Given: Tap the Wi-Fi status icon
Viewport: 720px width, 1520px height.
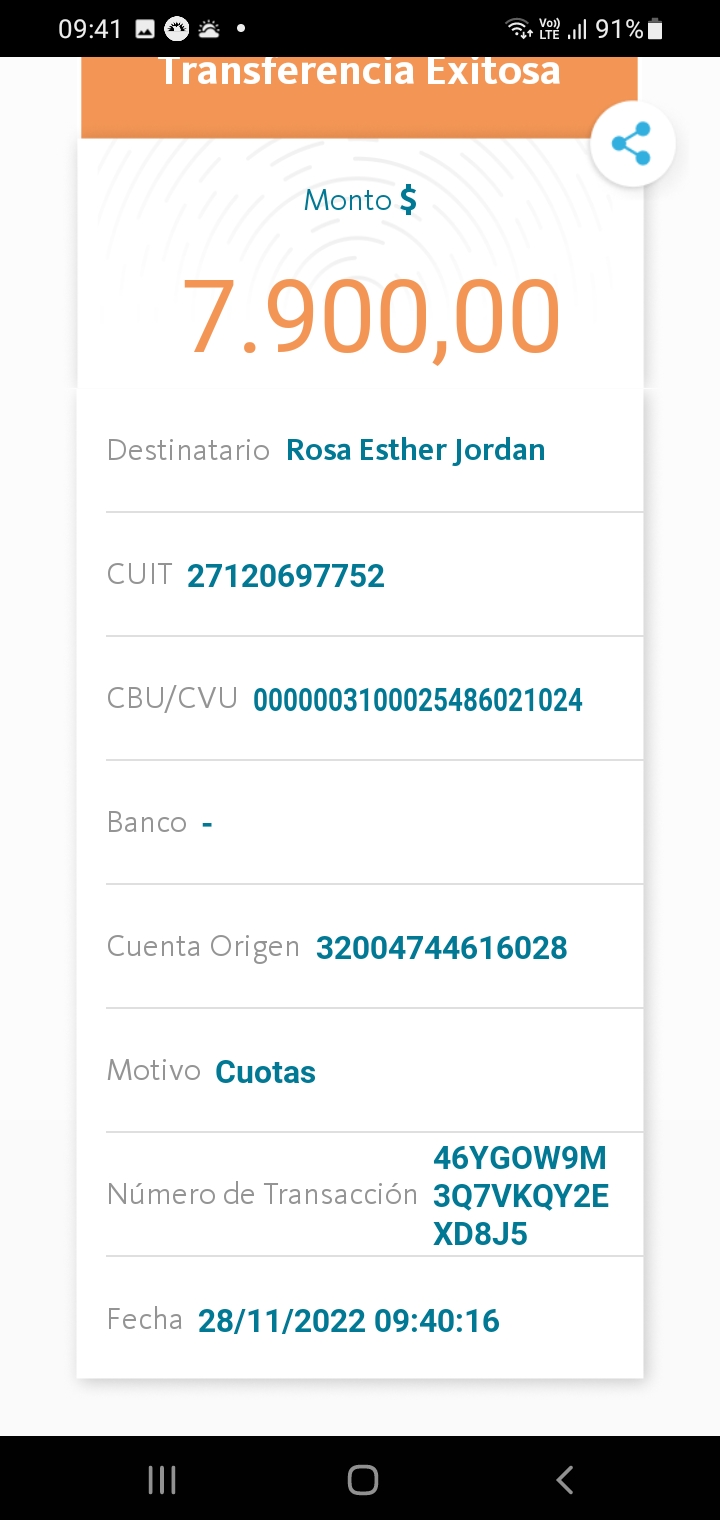Looking at the screenshot, I should [x=519, y=29].
